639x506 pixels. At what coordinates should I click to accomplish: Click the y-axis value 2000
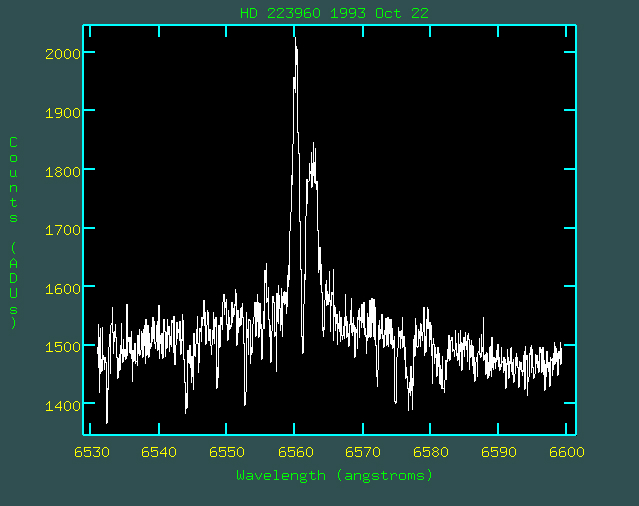click(x=63, y=54)
